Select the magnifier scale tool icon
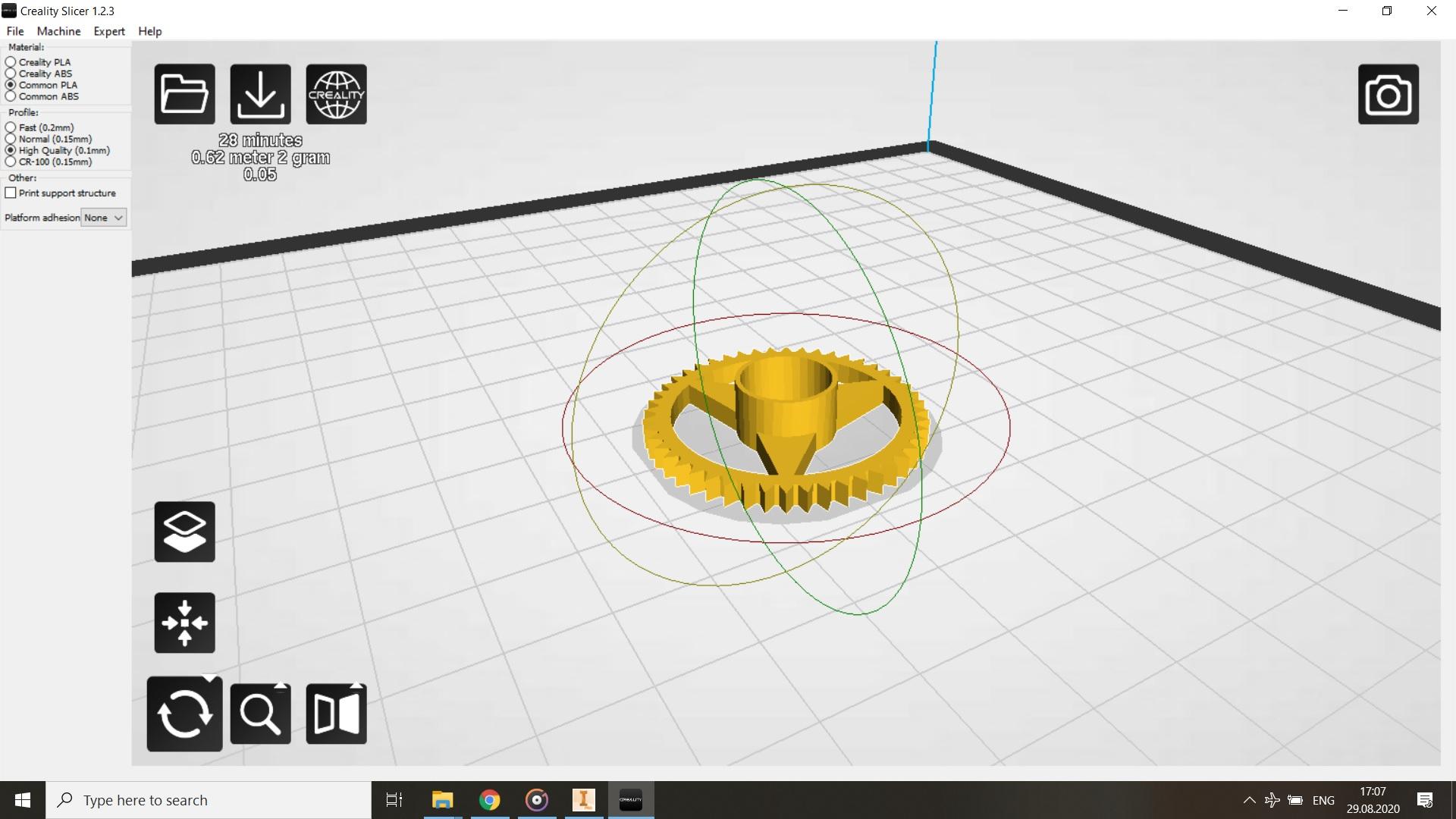The image size is (1456, 819). 260,714
